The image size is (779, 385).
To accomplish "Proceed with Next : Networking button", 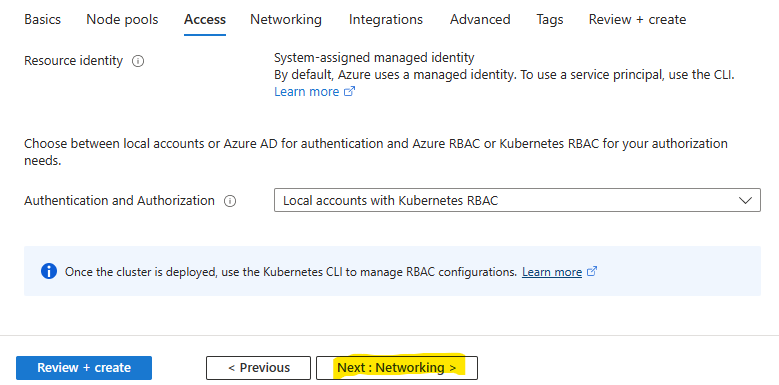I will (396, 368).
